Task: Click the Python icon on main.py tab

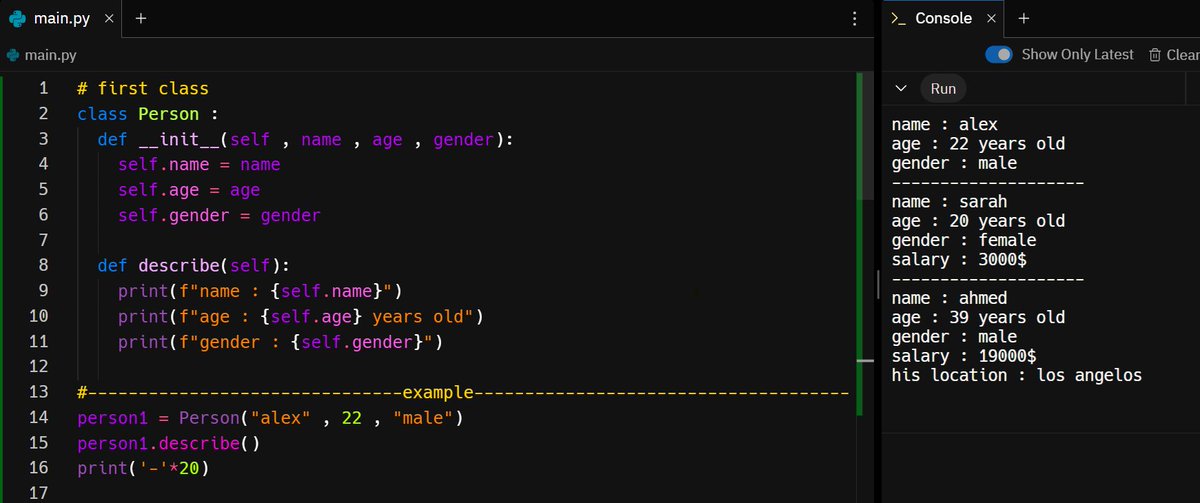Action: [x=16, y=19]
